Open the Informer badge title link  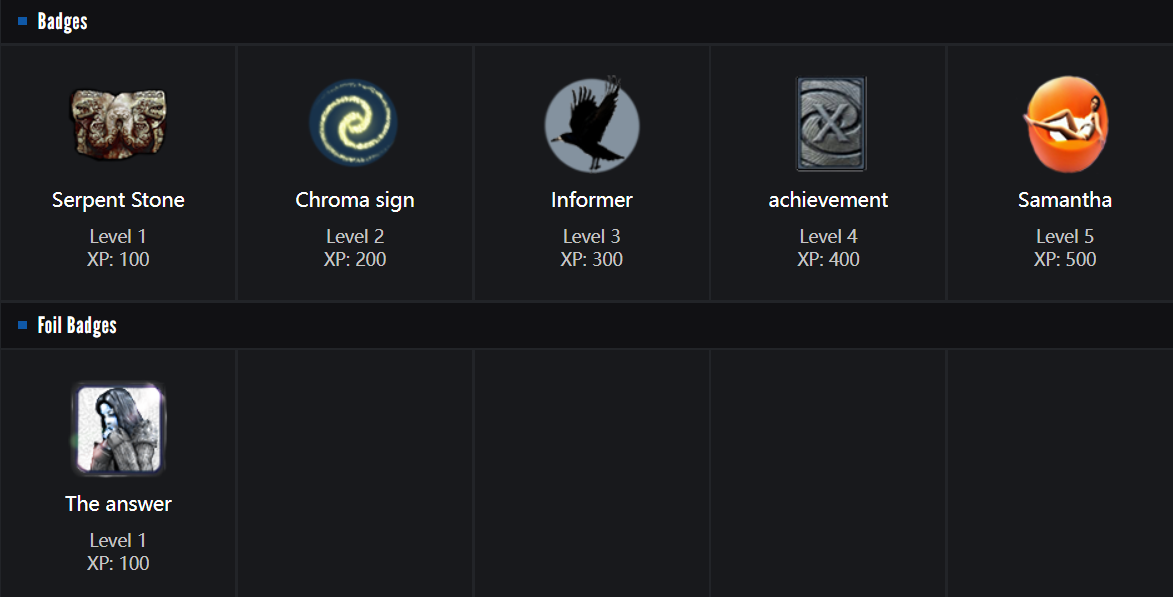pyautogui.click(x=592, y=200)
